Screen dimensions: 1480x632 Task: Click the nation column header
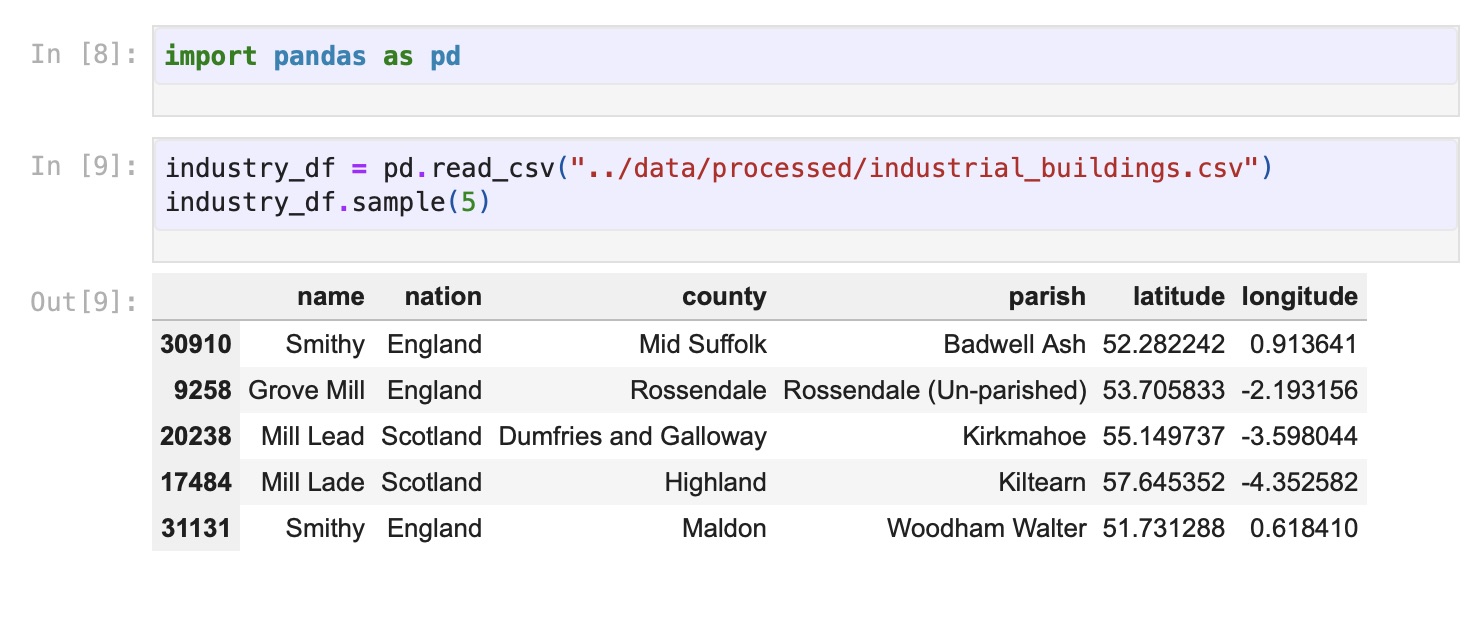pos(442,296)
